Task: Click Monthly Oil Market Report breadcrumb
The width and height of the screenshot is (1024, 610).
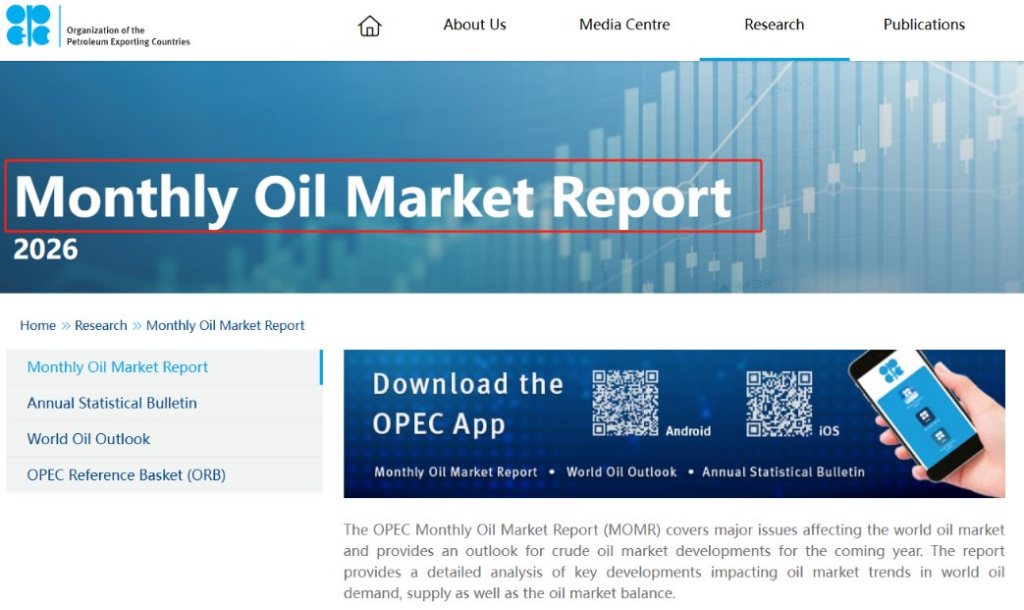Action: (x=225, y=325)
